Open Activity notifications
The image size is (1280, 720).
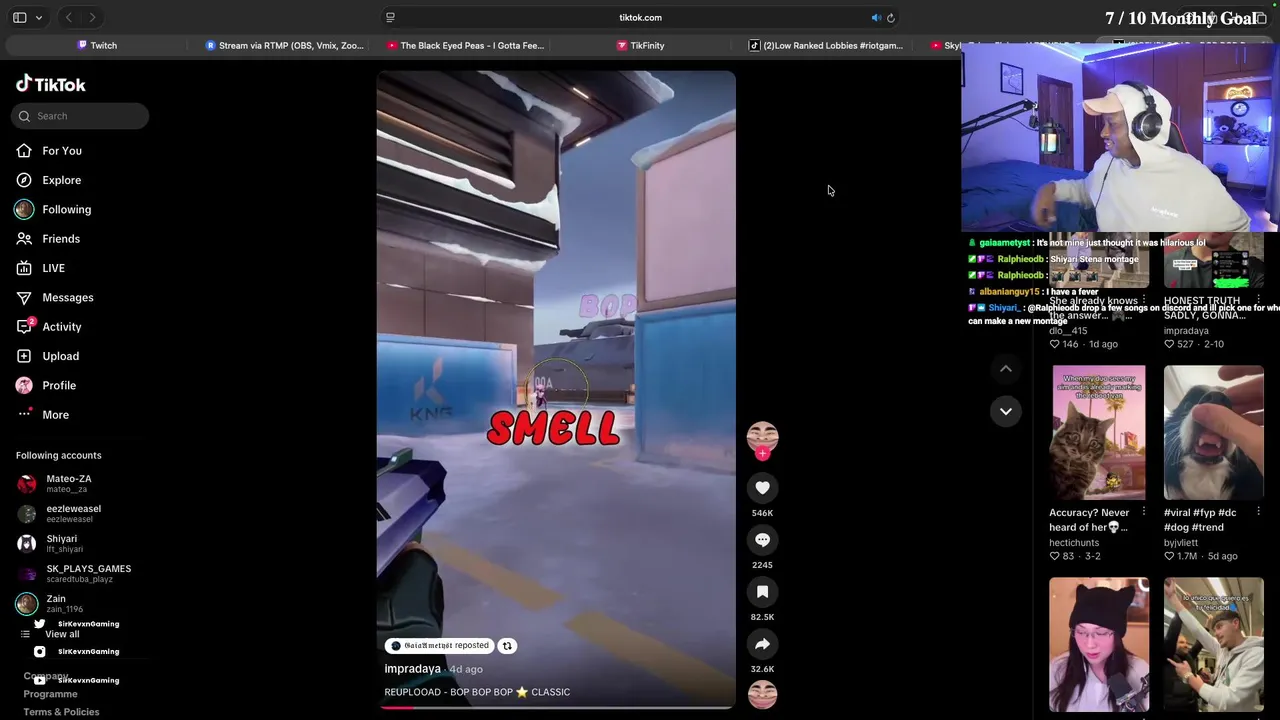point(61,327)
